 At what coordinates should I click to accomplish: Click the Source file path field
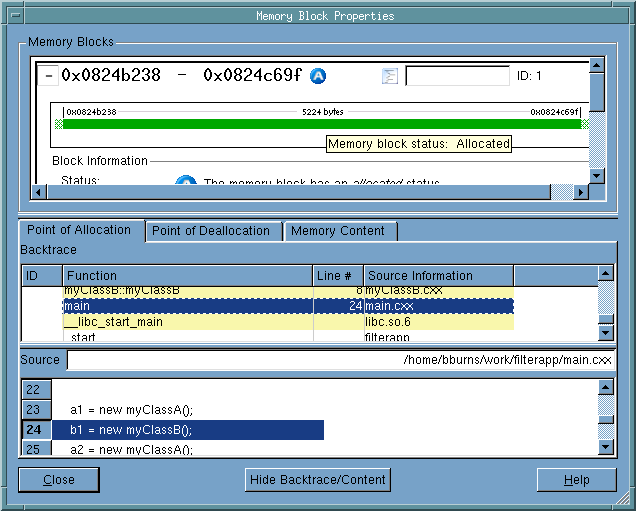click(x=340, y=360)
